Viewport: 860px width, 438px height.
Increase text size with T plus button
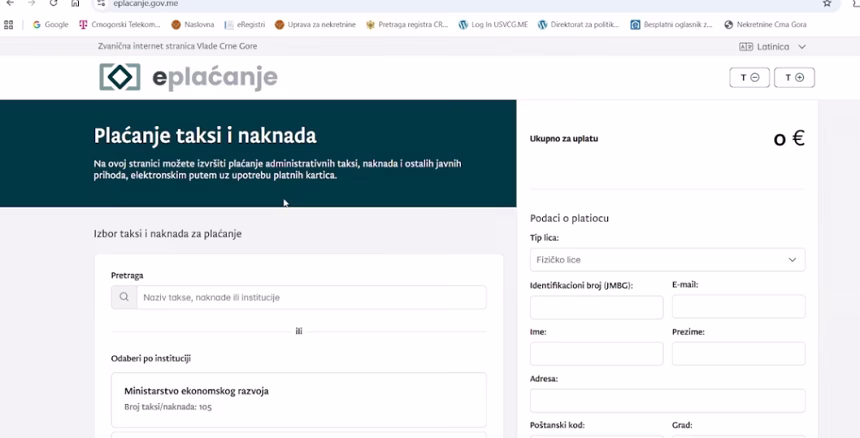(x=794, y=77)
